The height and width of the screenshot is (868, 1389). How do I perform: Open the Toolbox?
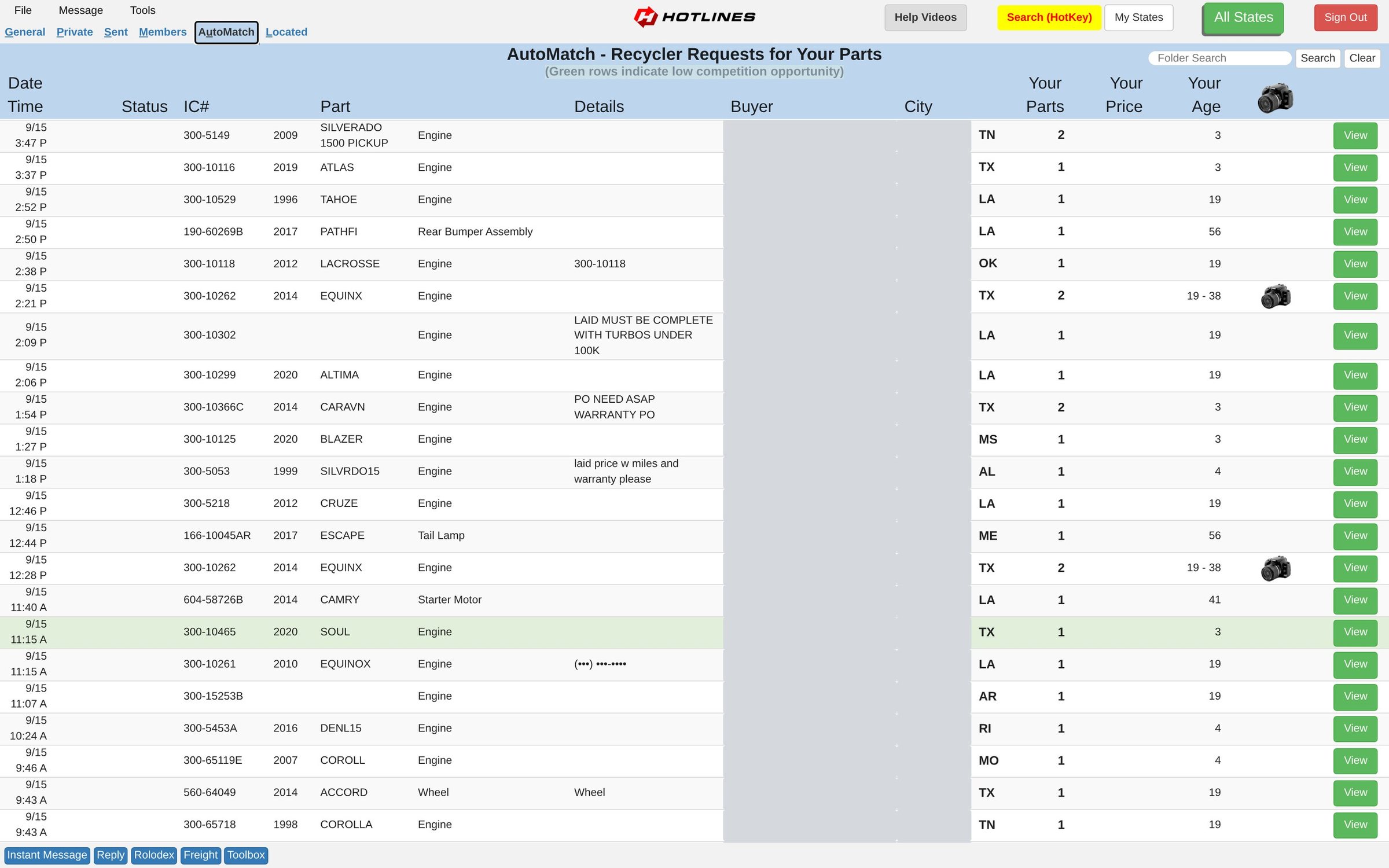tap(246, 855)
